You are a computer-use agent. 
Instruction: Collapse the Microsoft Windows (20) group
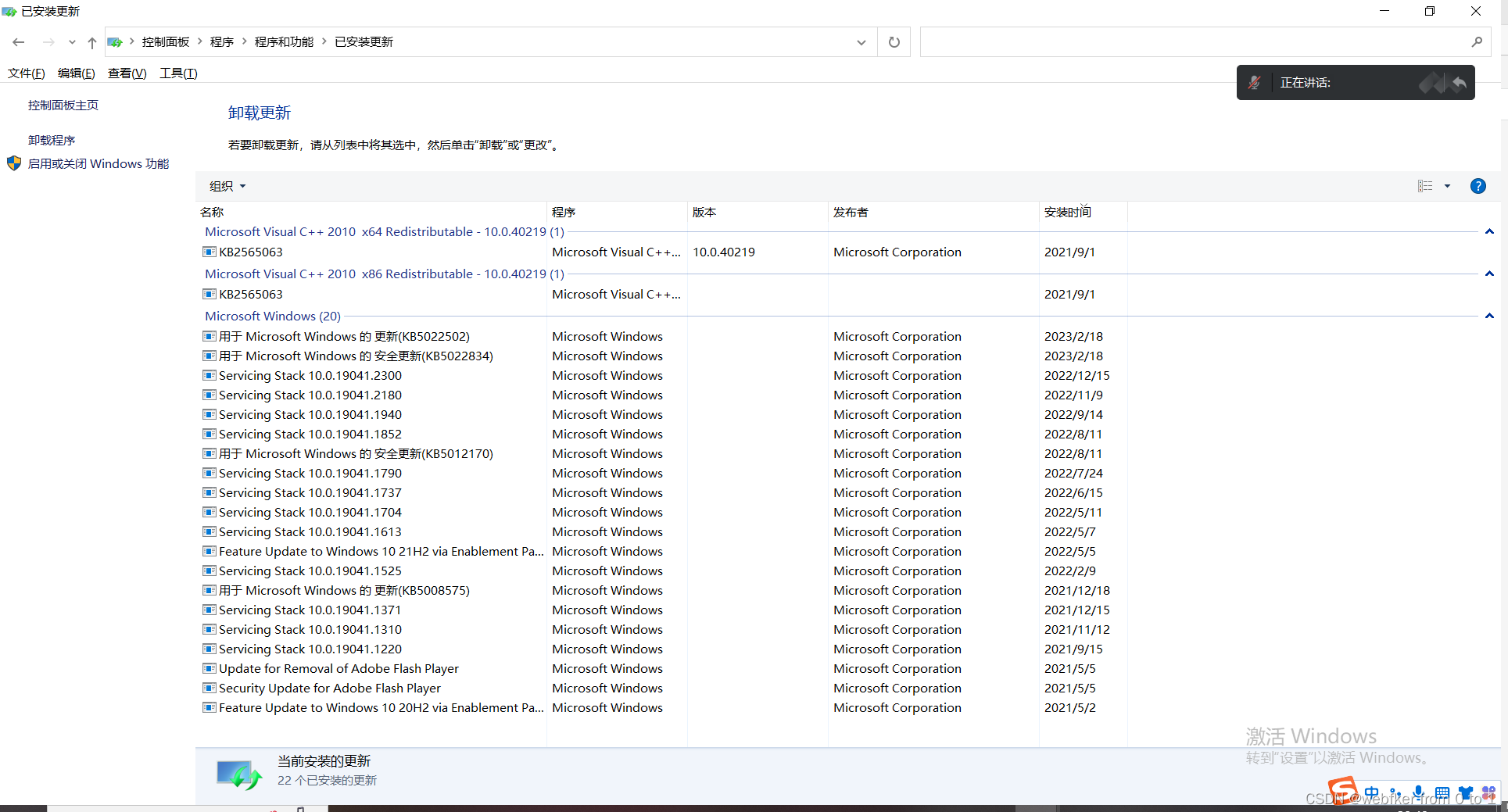(1489, 316)
